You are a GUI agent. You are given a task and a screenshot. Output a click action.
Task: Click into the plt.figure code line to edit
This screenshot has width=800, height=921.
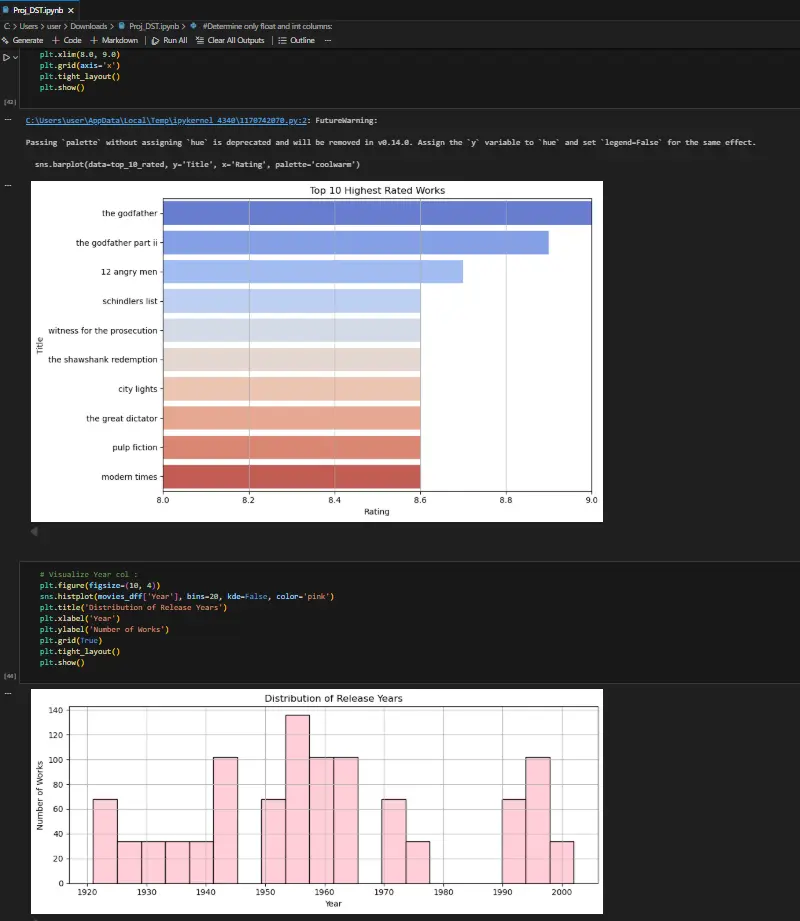coord(100,584)
